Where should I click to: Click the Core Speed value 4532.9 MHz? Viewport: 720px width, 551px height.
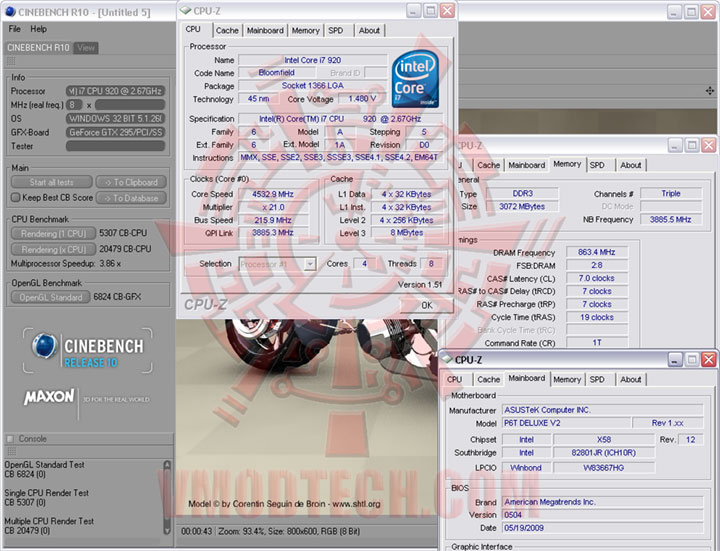point(273,194)
